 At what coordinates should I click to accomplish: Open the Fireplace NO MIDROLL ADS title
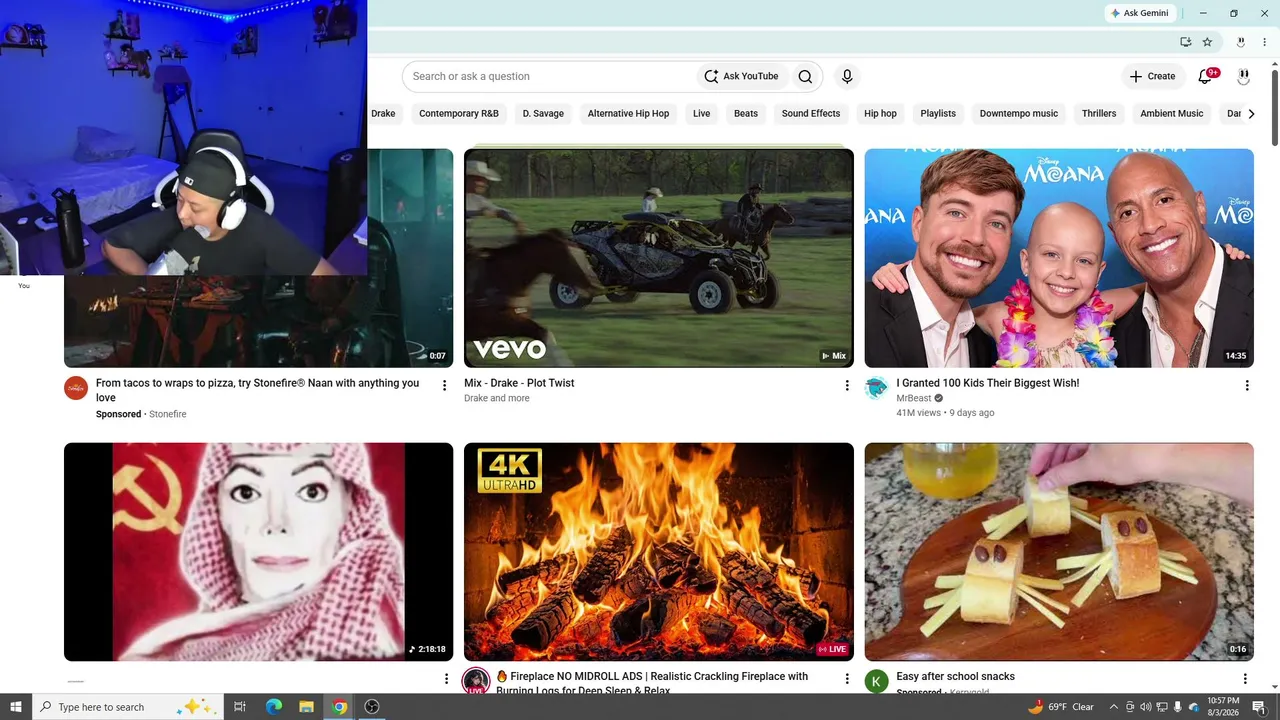coord(652,683)
